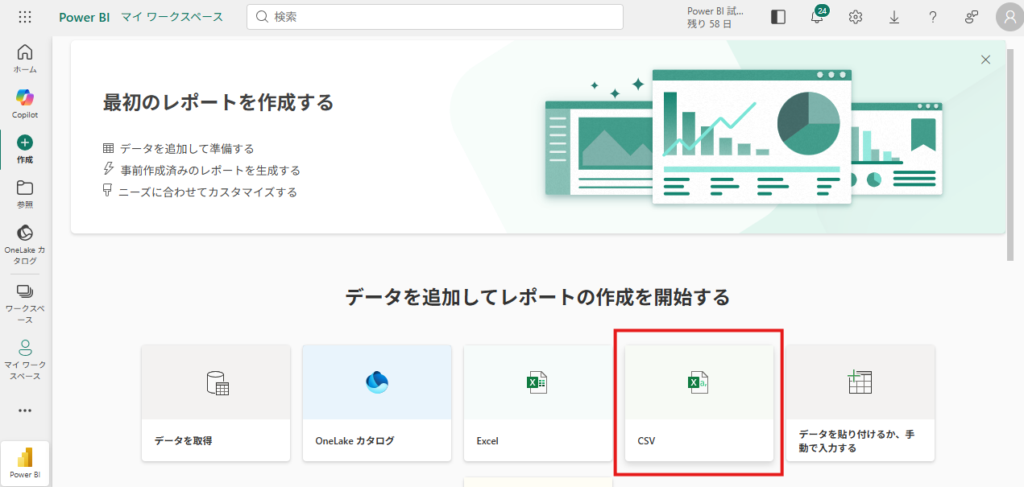Open the Workspaces (ワークスペース) sidebar item
Image resolution: width=1024 pixels, height=487 pixels.
click(25, 297)
